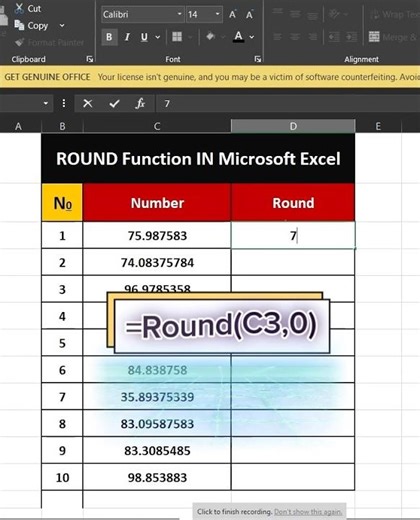The width and height of the screenshot is (420, 520).
Task: Expand the Copy options arrow
Action: pyautogui.click(x=62, y=26)
